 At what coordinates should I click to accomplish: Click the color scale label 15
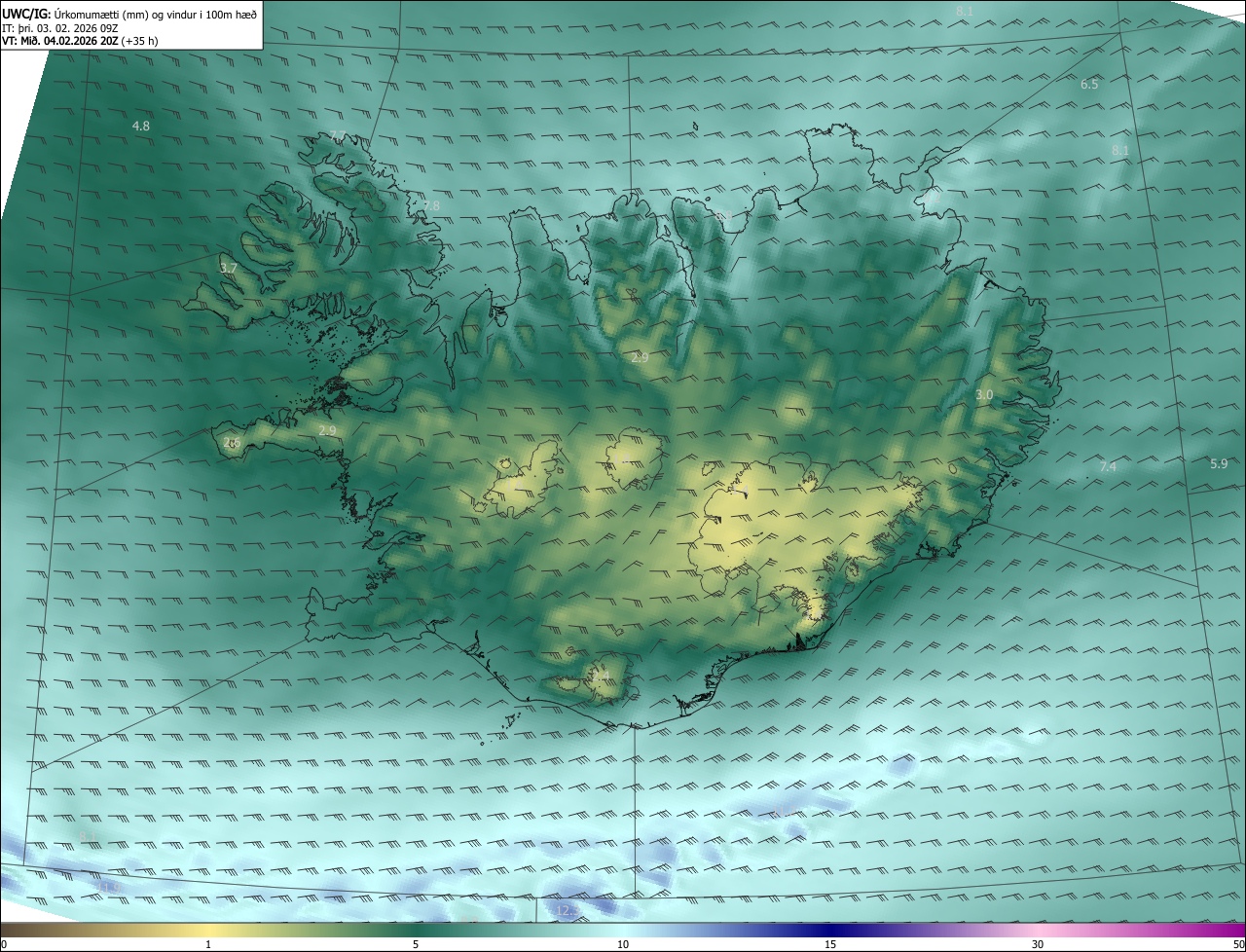click(x=830, y=945)
